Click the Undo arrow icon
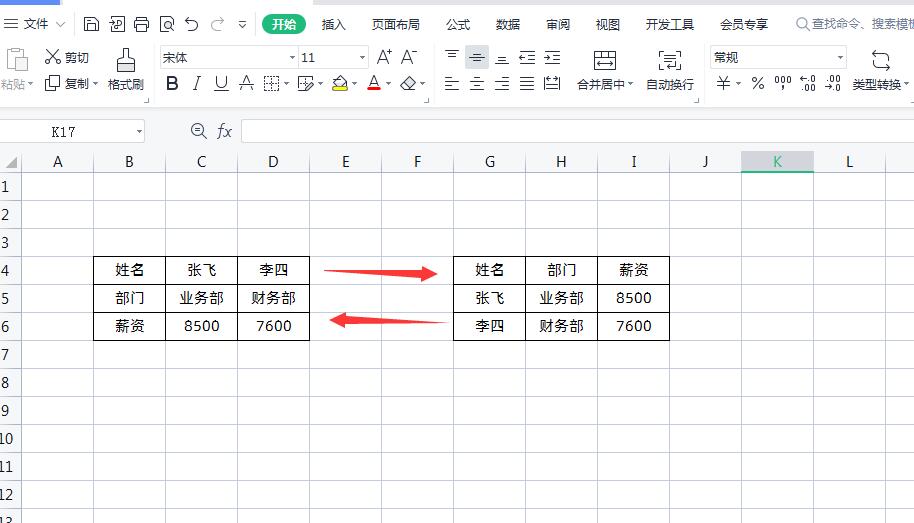The image size is (914, 523). [x=192, y=24]
